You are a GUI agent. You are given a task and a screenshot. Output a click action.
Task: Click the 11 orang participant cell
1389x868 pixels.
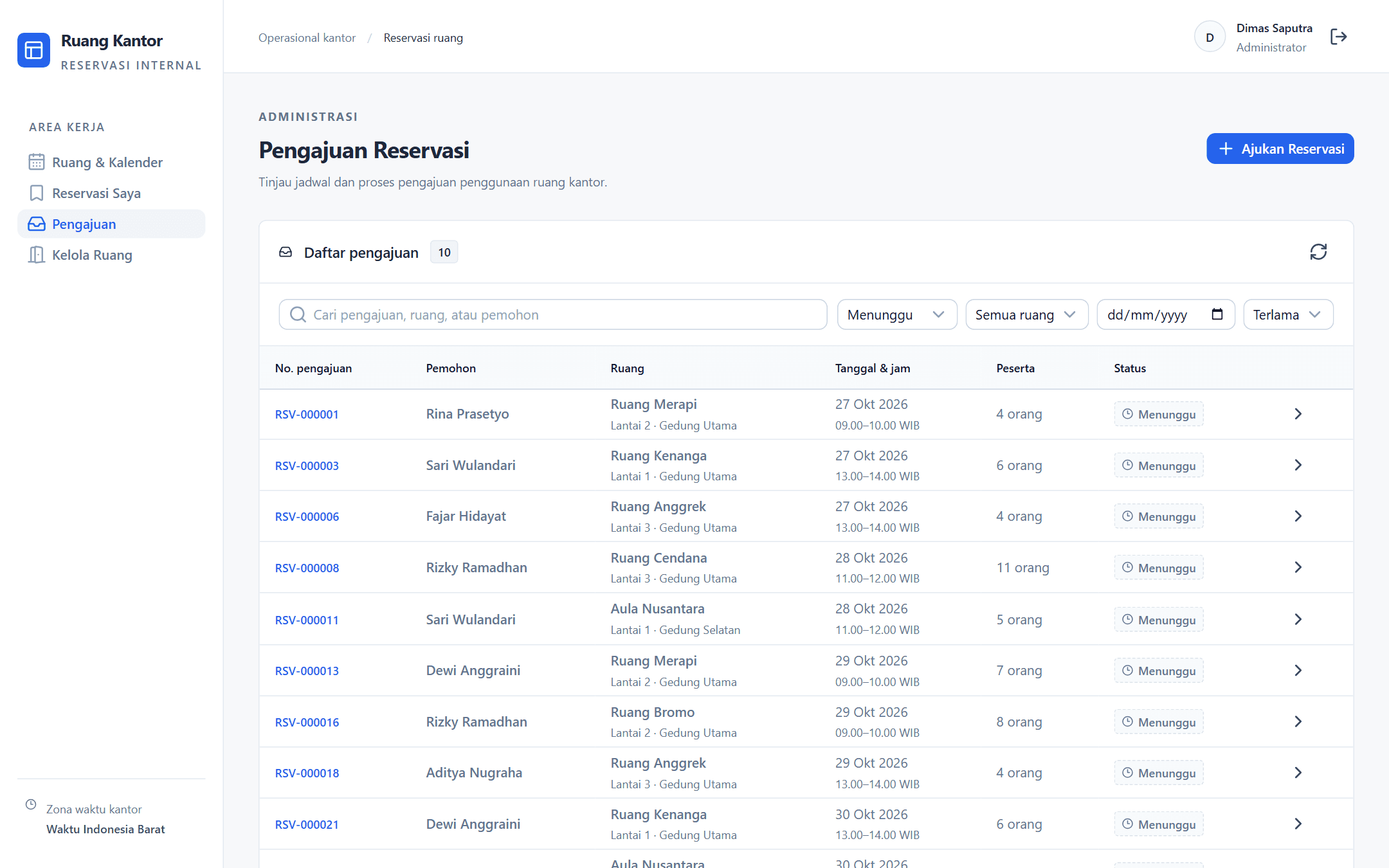tap(1022, 568)
